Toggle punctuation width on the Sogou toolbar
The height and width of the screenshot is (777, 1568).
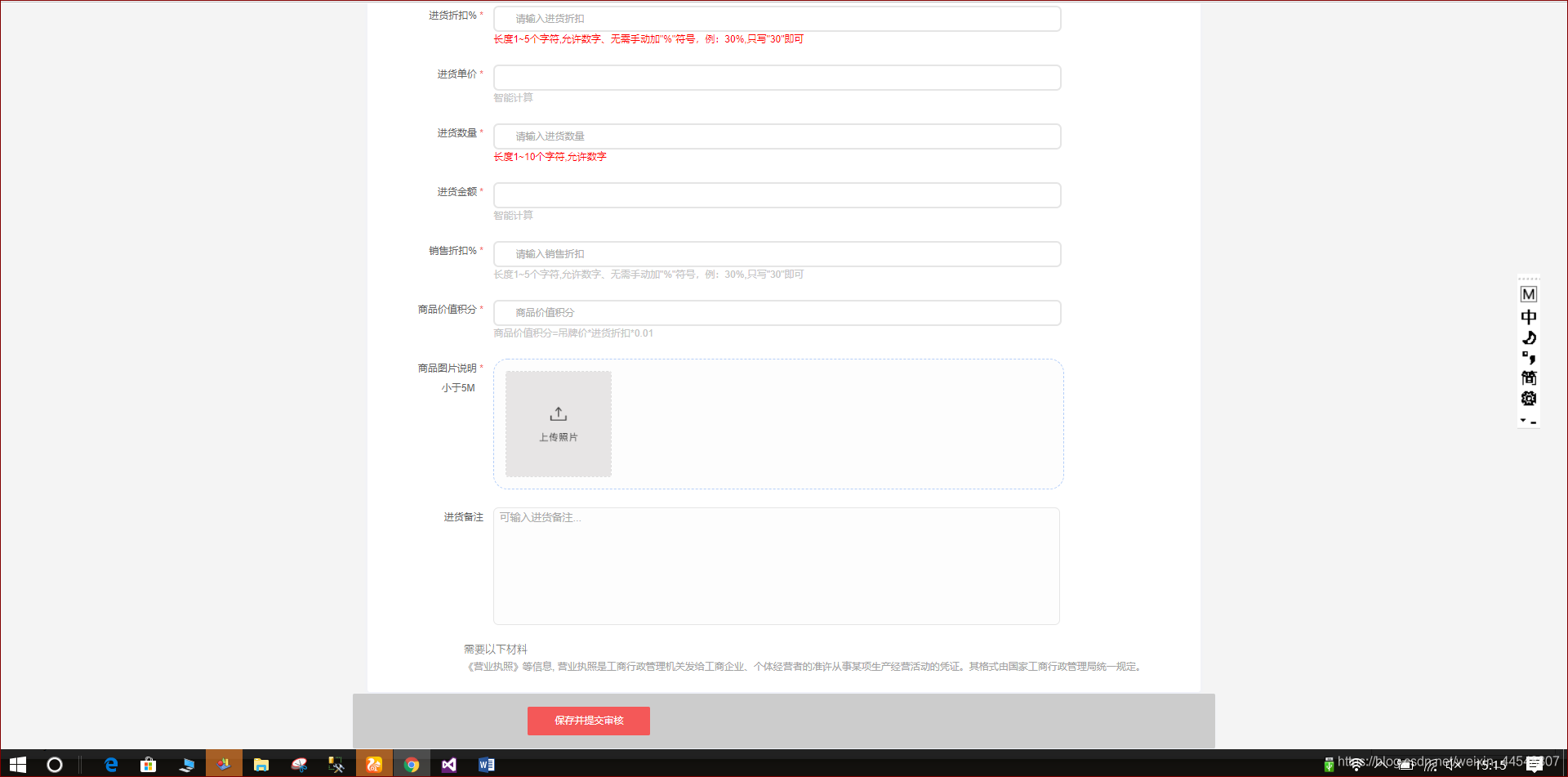pos(1529,357)
